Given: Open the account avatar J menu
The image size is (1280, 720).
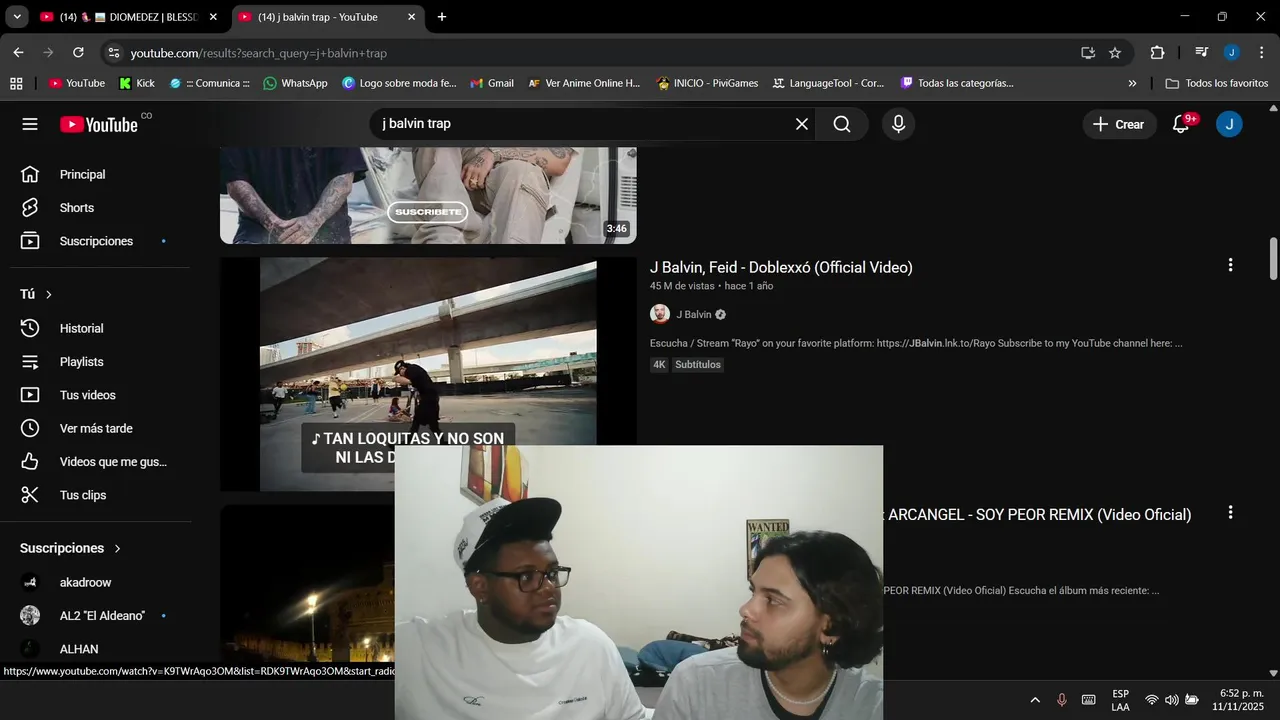Looking at the screenshot, I should pos(1229,124).
